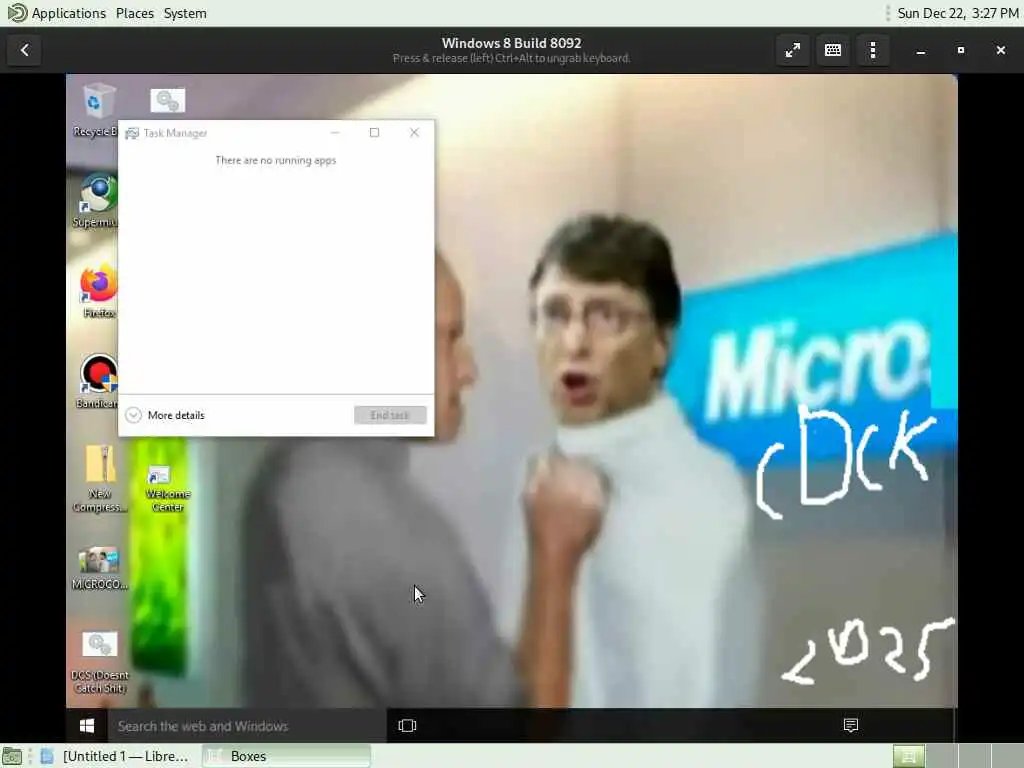
Task: Go back in the Boxes header bar
Action: (25, 50)
